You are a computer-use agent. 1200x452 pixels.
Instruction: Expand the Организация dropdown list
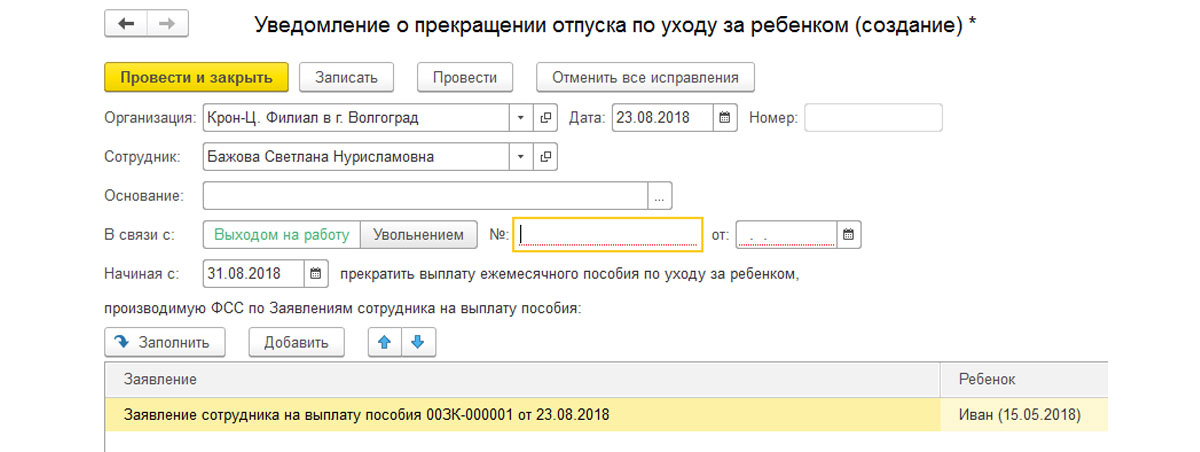tap(520, 118)
